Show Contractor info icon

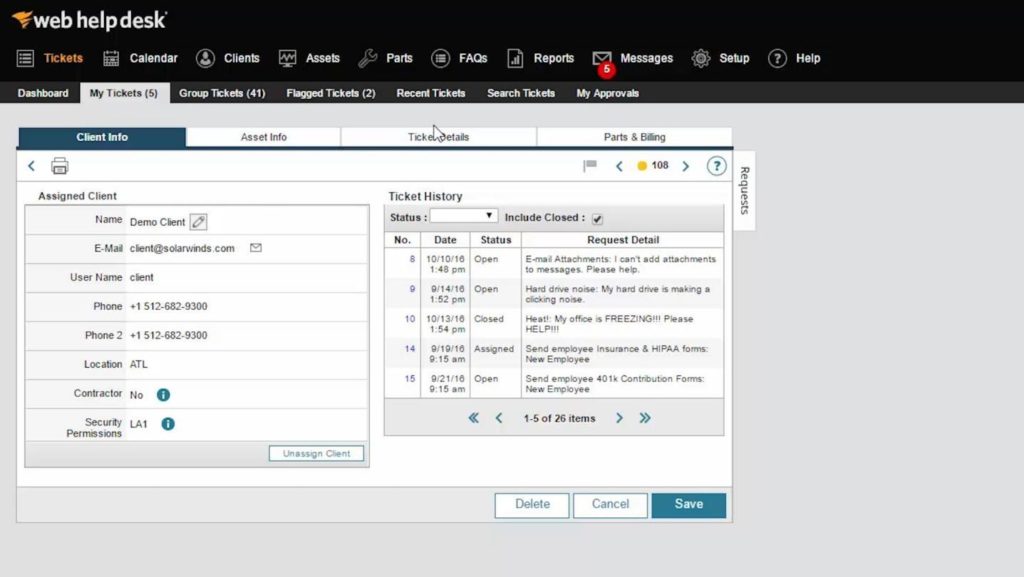click(163, 395)
